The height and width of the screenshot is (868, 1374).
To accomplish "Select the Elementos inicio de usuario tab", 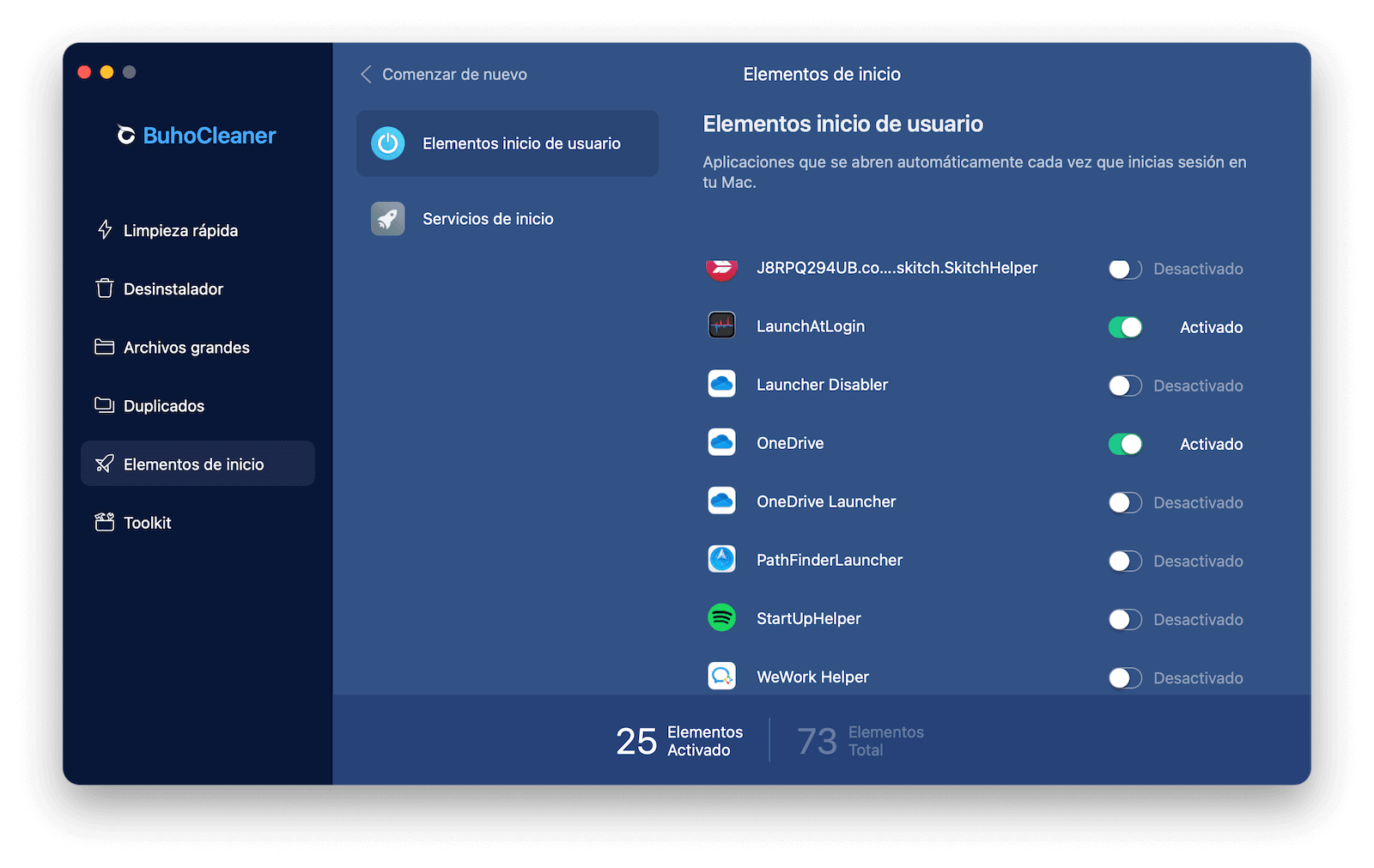I will 508,143.
